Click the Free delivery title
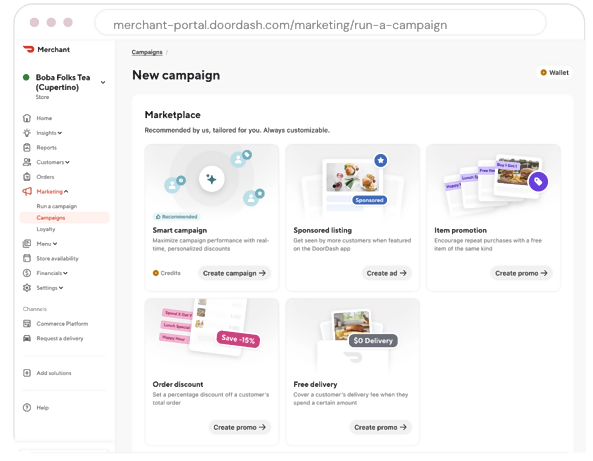The height and width of the screenshot is (461, 593). click(315, 384)
